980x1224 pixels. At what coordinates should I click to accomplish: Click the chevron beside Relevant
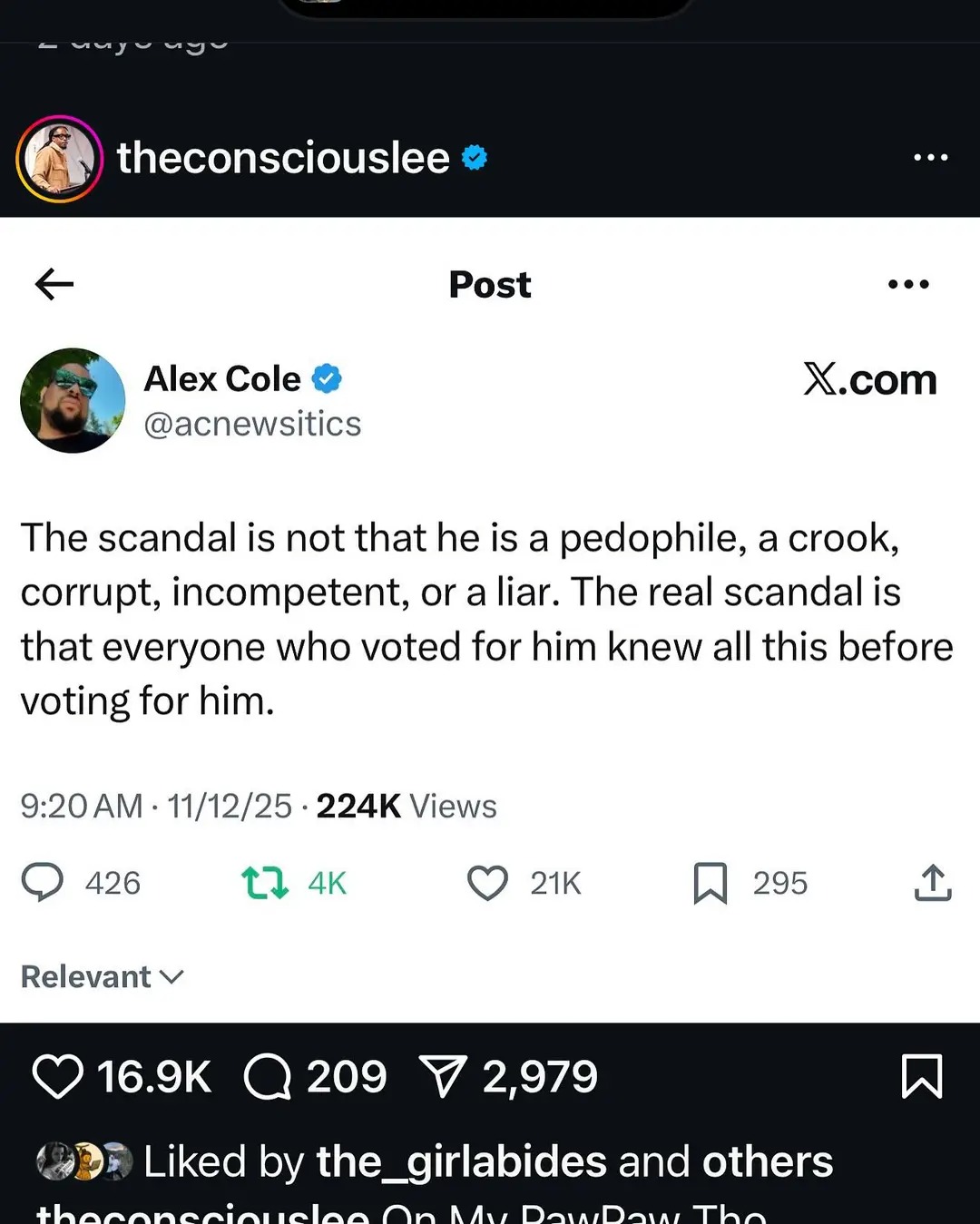(x=171, y=977)
